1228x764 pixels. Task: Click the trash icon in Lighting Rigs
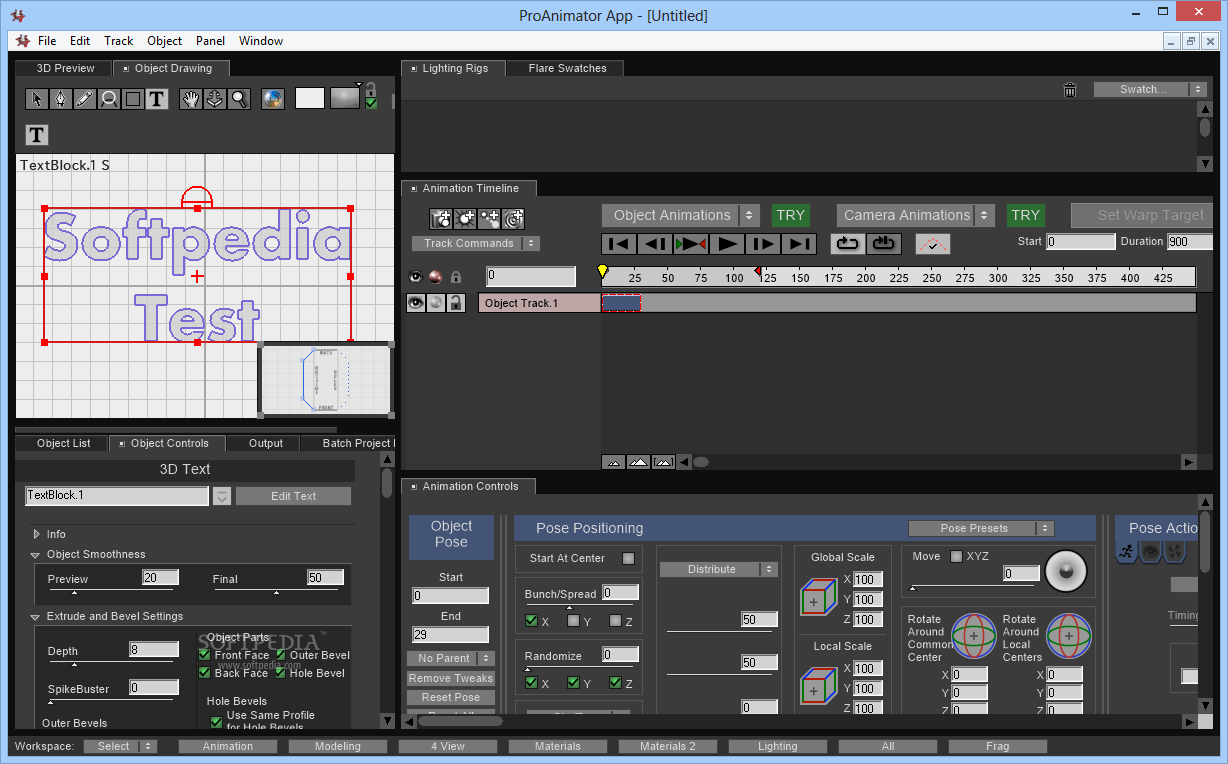[x=1070, y=90]
